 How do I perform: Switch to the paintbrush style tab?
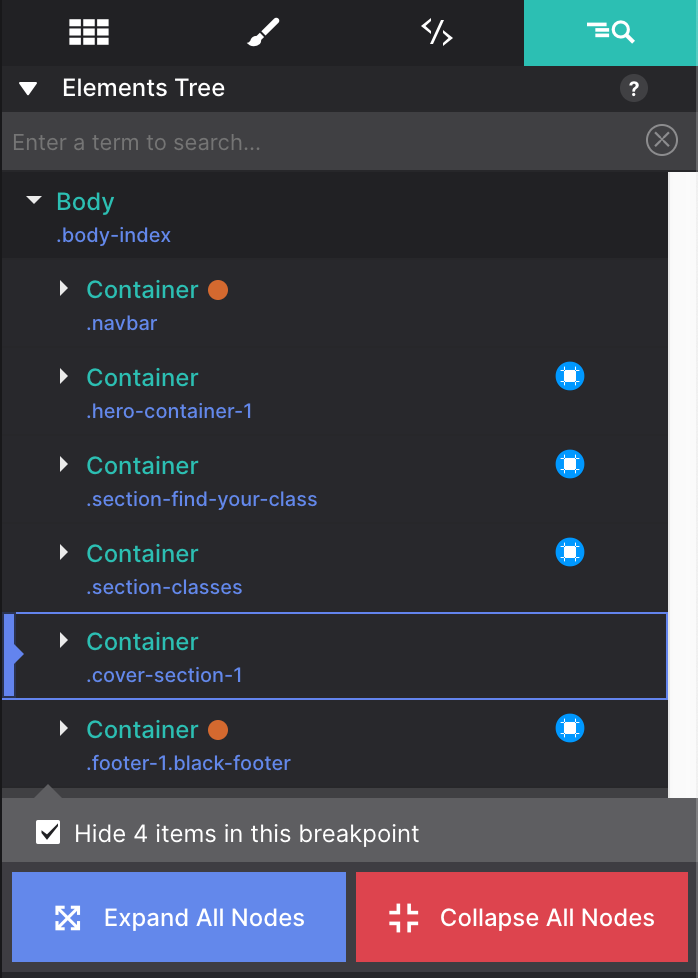263,32
